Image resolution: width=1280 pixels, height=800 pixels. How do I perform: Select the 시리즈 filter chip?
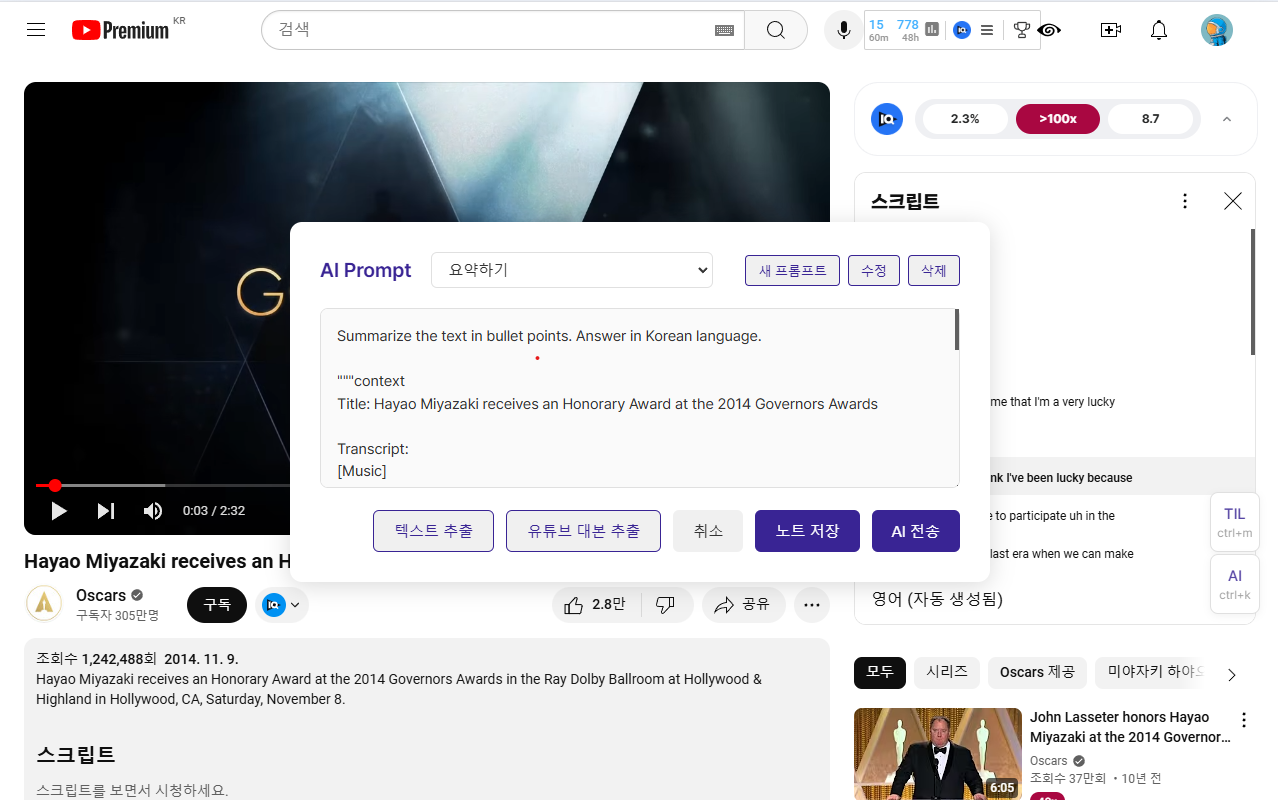click(947, 672)
